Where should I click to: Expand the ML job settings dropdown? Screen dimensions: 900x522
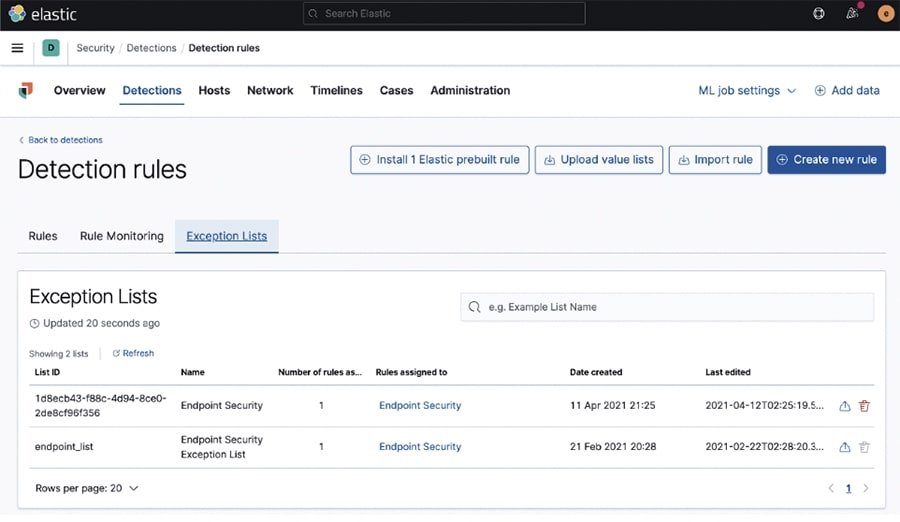(x=747, y=90)
